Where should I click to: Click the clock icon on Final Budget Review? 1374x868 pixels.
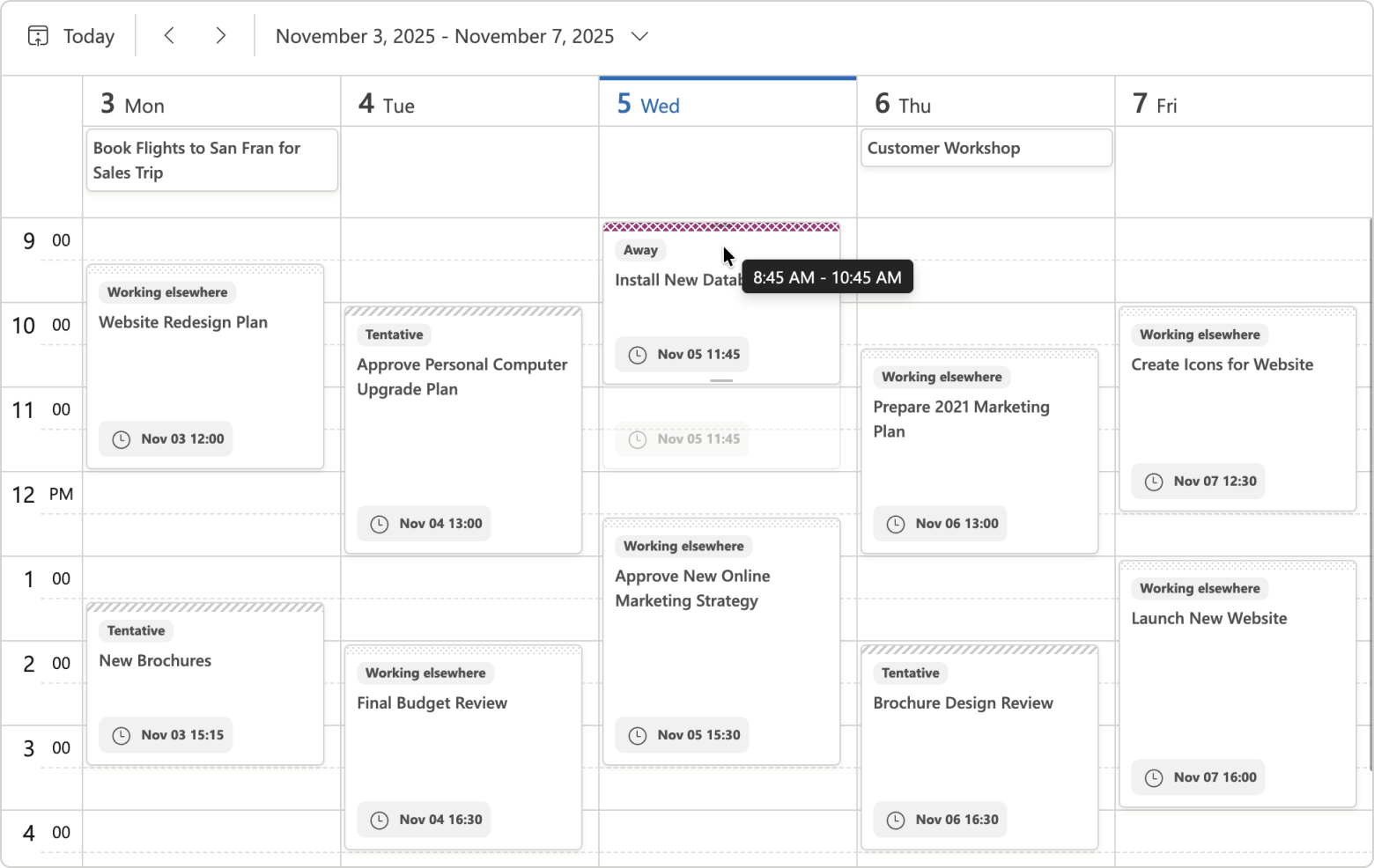tap(379, 820)
